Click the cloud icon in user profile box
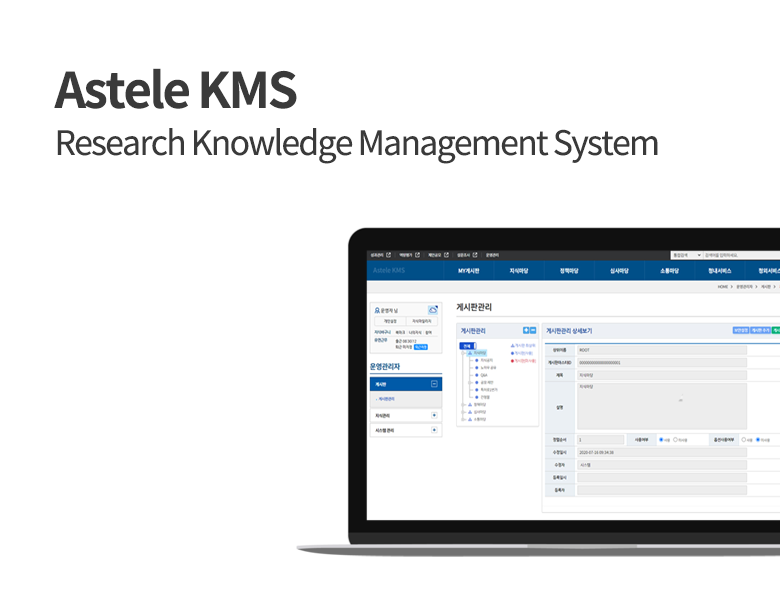780x600 pixels. (x=433, y=310)
